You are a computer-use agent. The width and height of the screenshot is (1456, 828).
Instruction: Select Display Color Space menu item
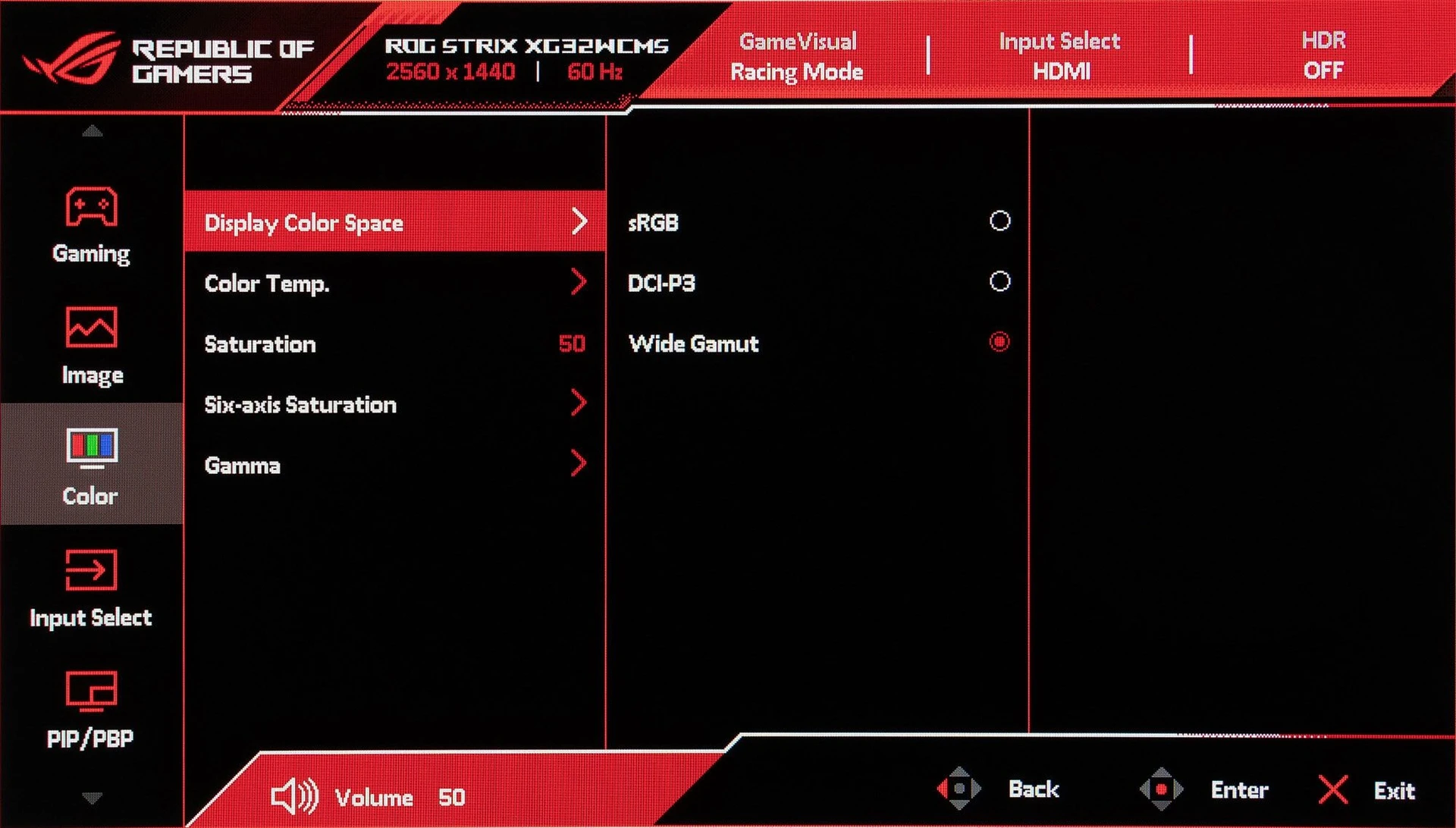tap(395, 221)
